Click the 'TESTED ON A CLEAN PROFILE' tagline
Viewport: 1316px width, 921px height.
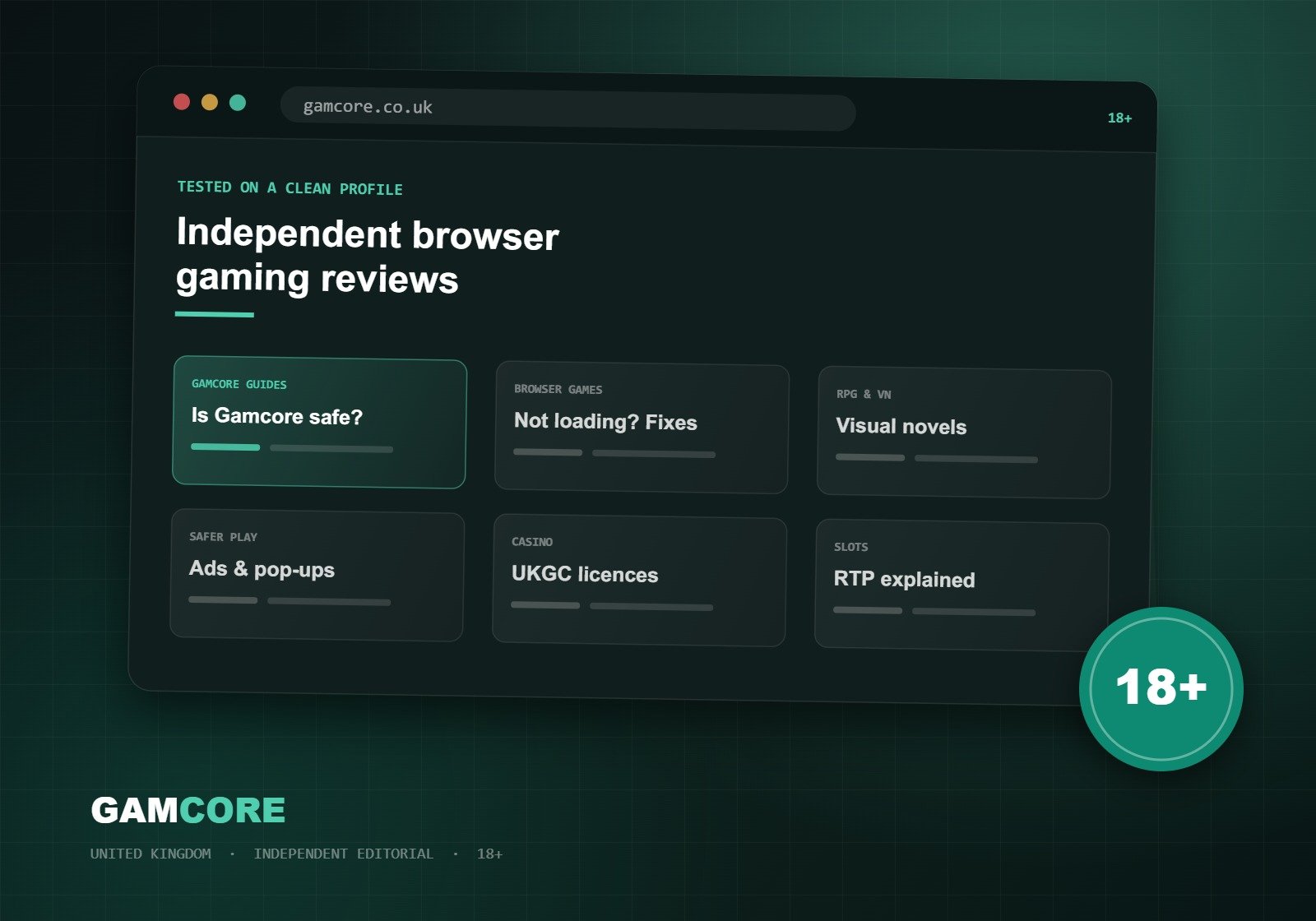290,188
